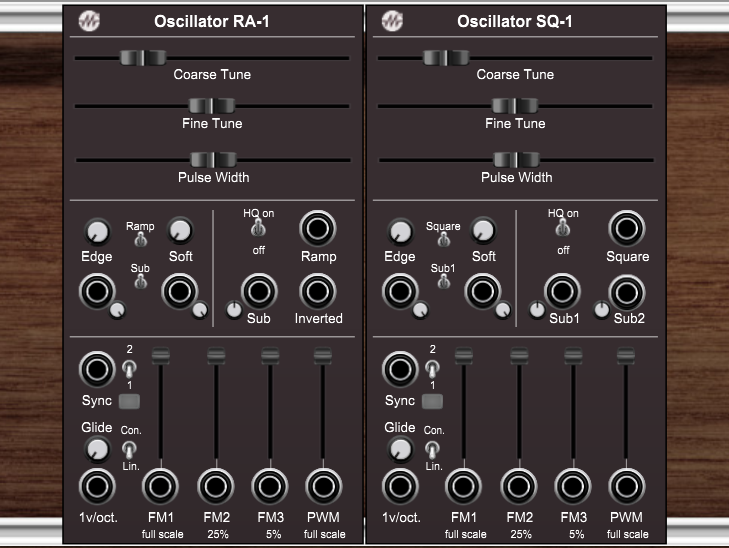This screenshot has width=729, height=548.
Task: Toggle the Con./Lin. glide switch on SQ-1
Action: (x=432, y=449)
